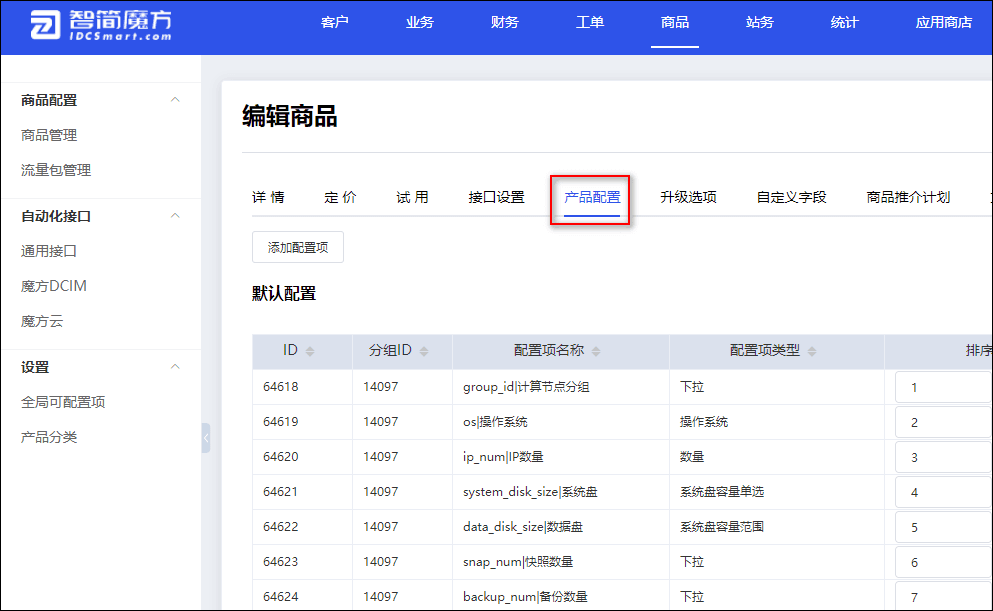Viewport: 993px width, 611px height.
Task: Open the 业务 top menu
Action: coord(419,23)
